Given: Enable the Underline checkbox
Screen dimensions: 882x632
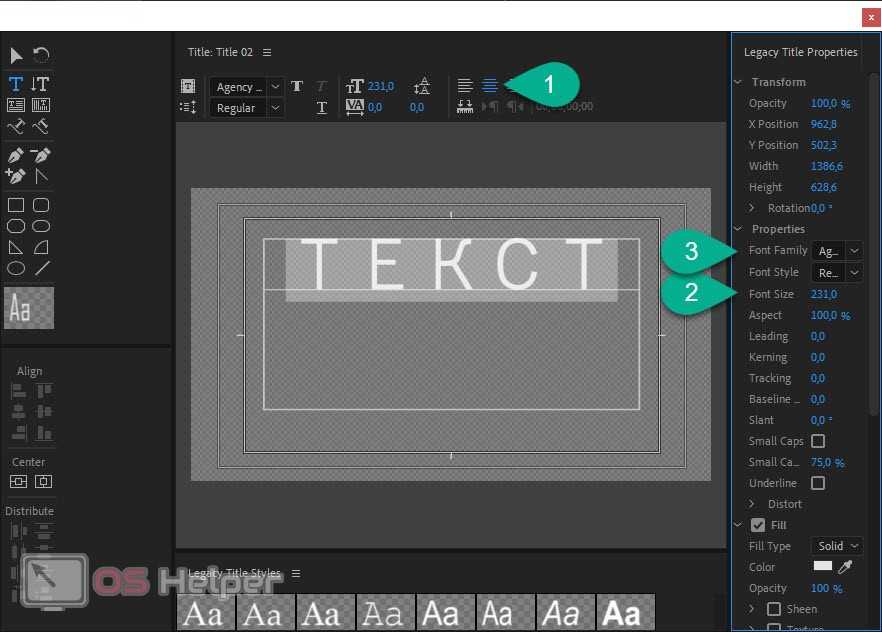Looking at the screenshot, I should pos(818,483).
